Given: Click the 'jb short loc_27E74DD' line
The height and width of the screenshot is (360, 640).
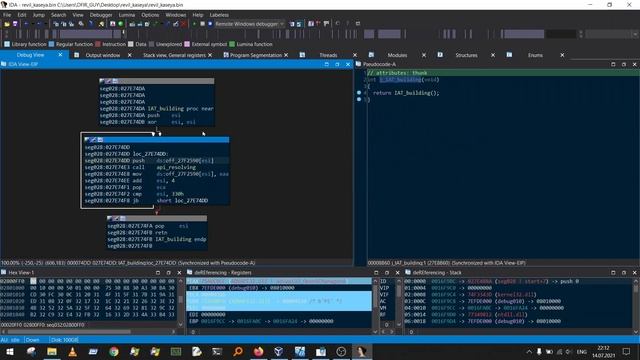Looking at the screenshot, I should [147, 201].
